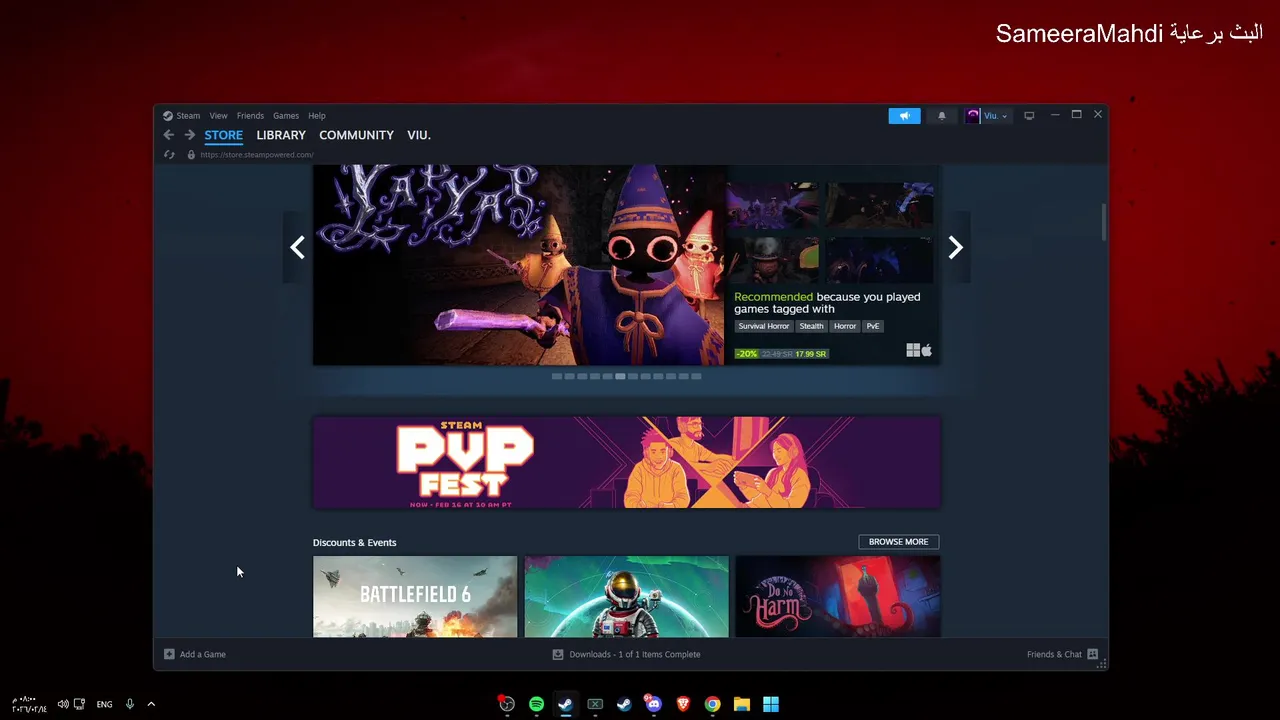Open the Steam announcements megaphone button

coord(904,116)
